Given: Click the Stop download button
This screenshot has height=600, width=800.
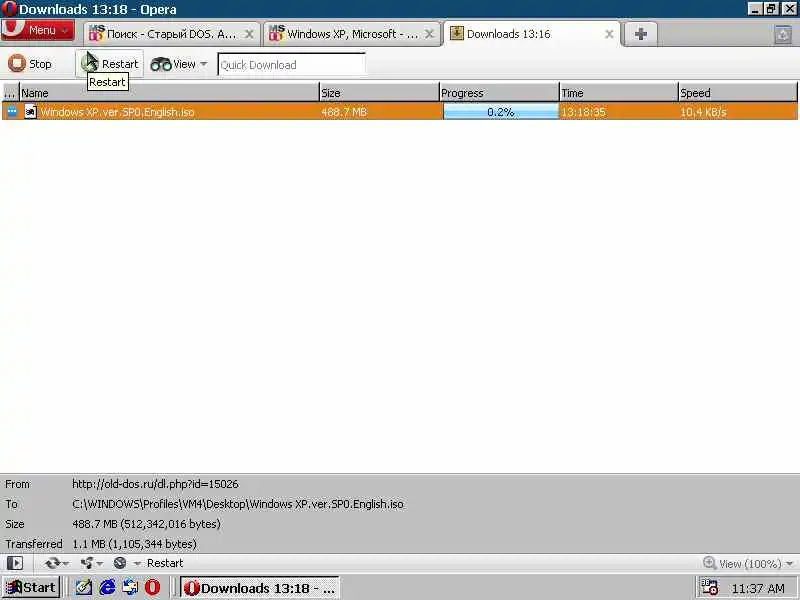Looking at the screenshot, I should [30, 64].
